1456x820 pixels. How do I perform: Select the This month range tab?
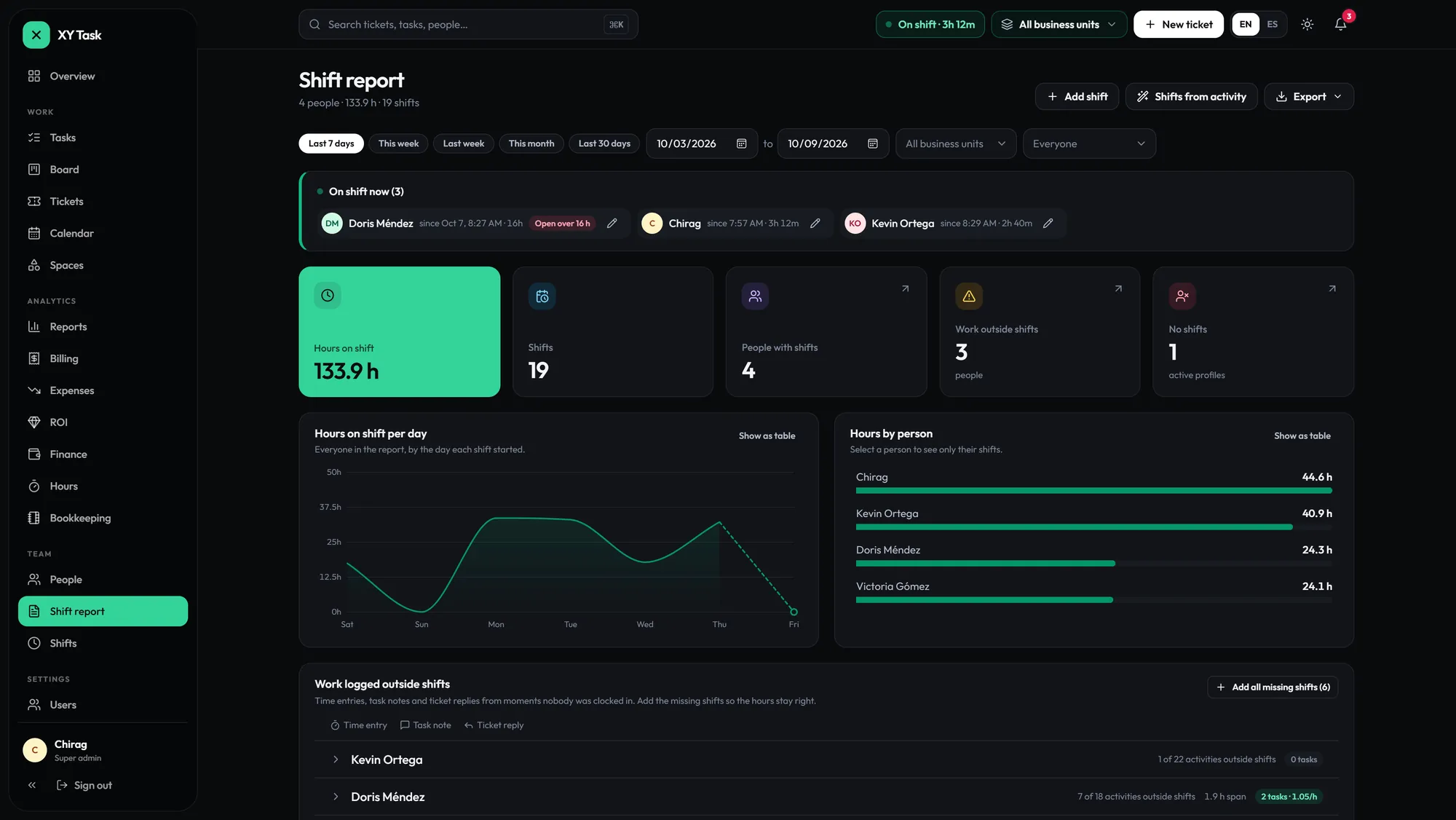point(531,143)
